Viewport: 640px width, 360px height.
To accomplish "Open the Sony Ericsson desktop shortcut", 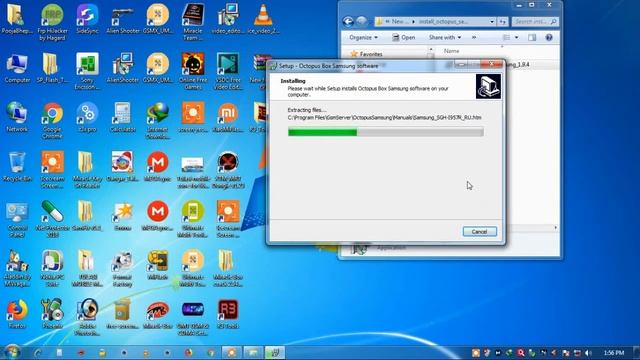I will click(87, 71).
